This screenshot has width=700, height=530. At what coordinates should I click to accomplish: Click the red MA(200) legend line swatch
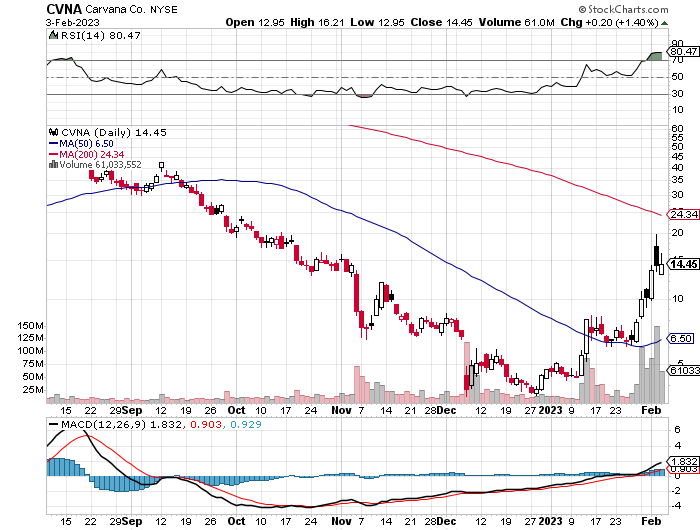pyautogui.click(x=53, y=154)
